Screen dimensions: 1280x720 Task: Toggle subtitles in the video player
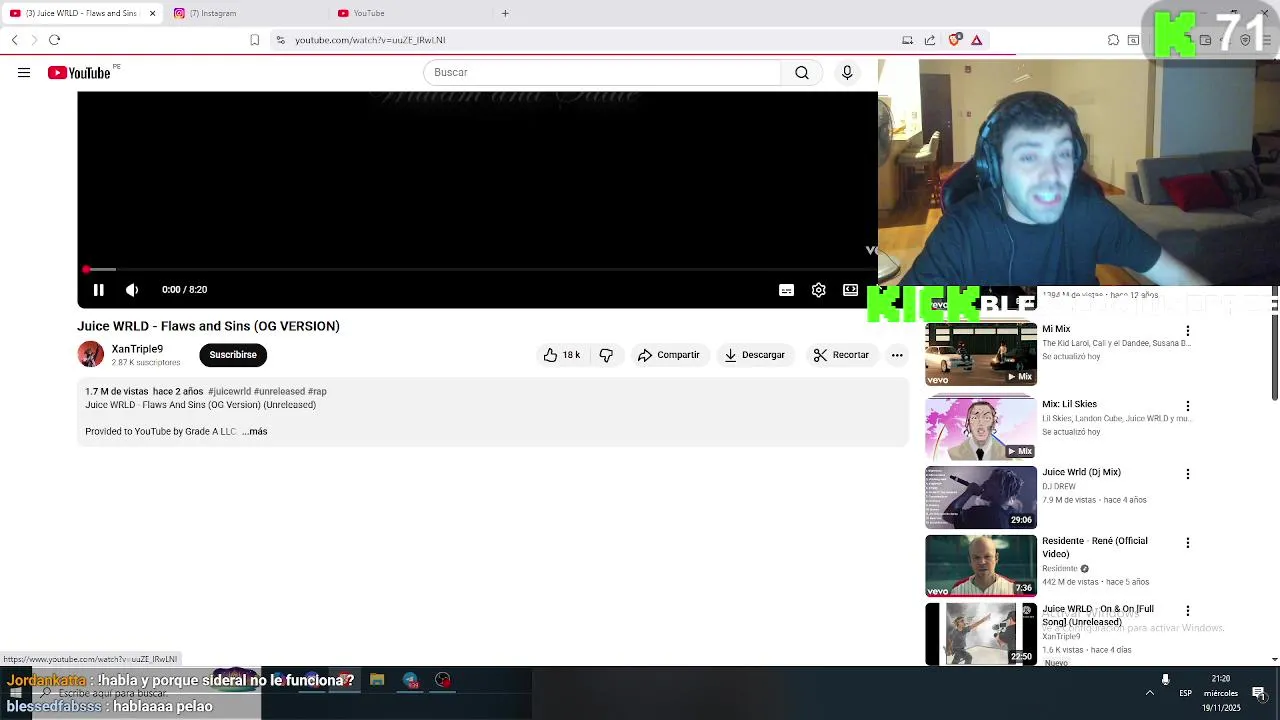[787, 290]
